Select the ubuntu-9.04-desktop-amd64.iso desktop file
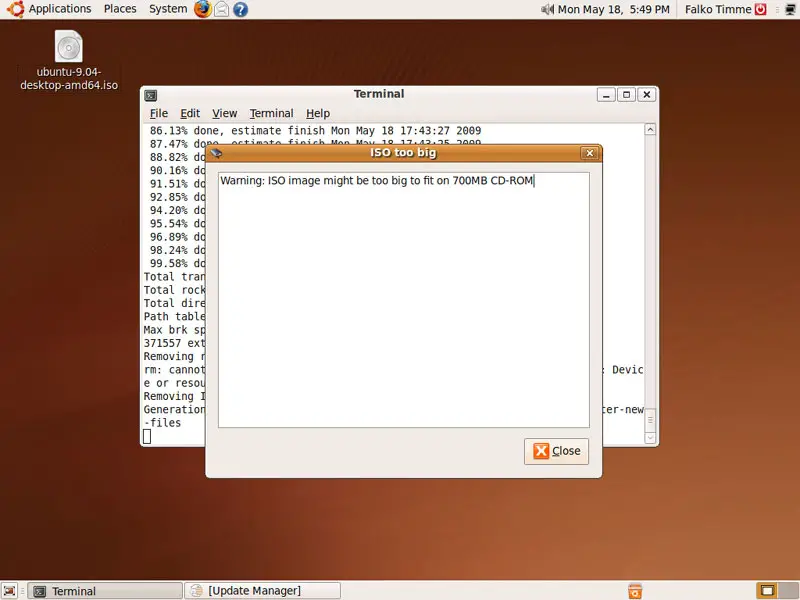The height and width of the screenshot is (600, 800). click(69, 60)
